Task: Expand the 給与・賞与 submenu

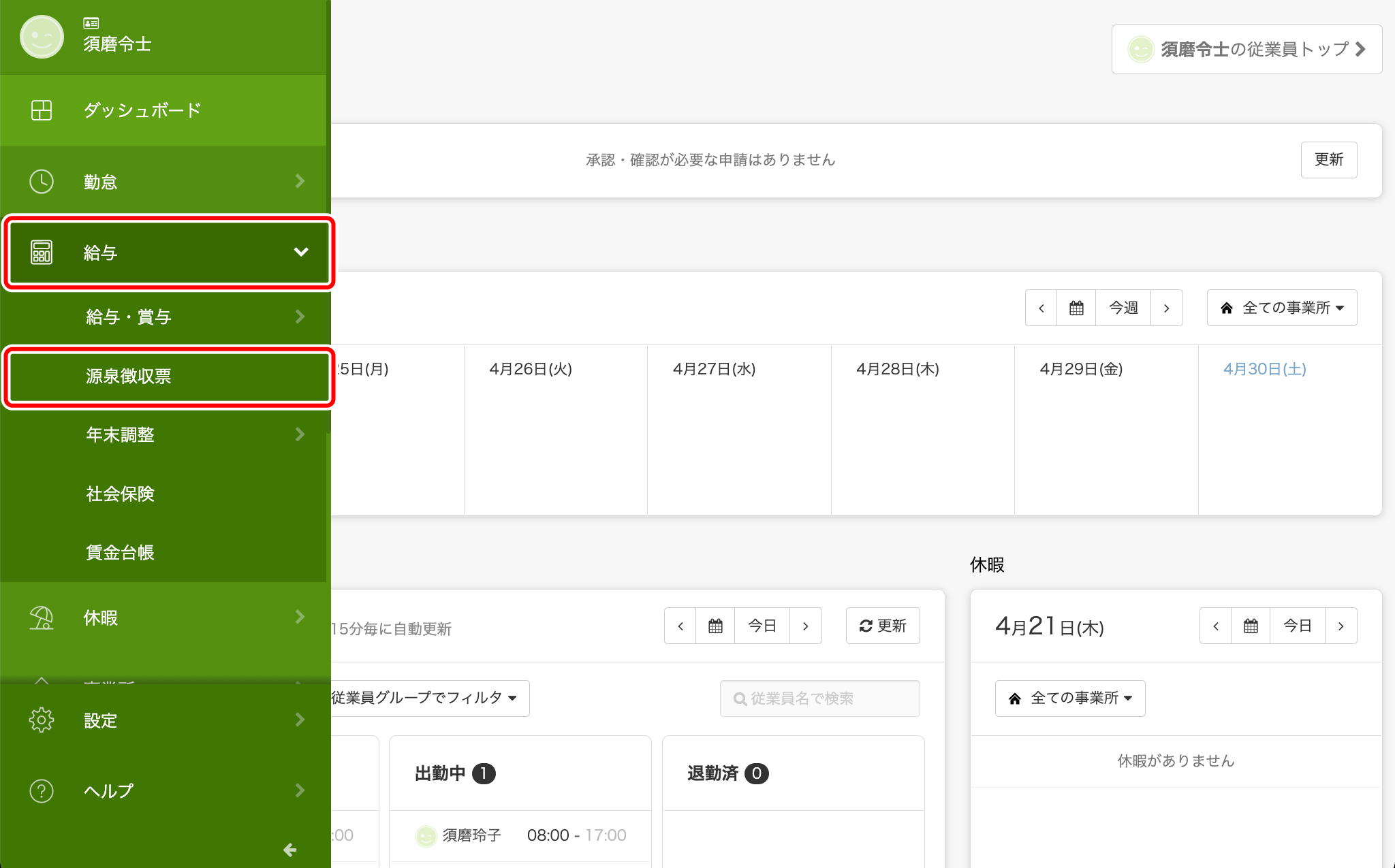Action: coord(300,317)
